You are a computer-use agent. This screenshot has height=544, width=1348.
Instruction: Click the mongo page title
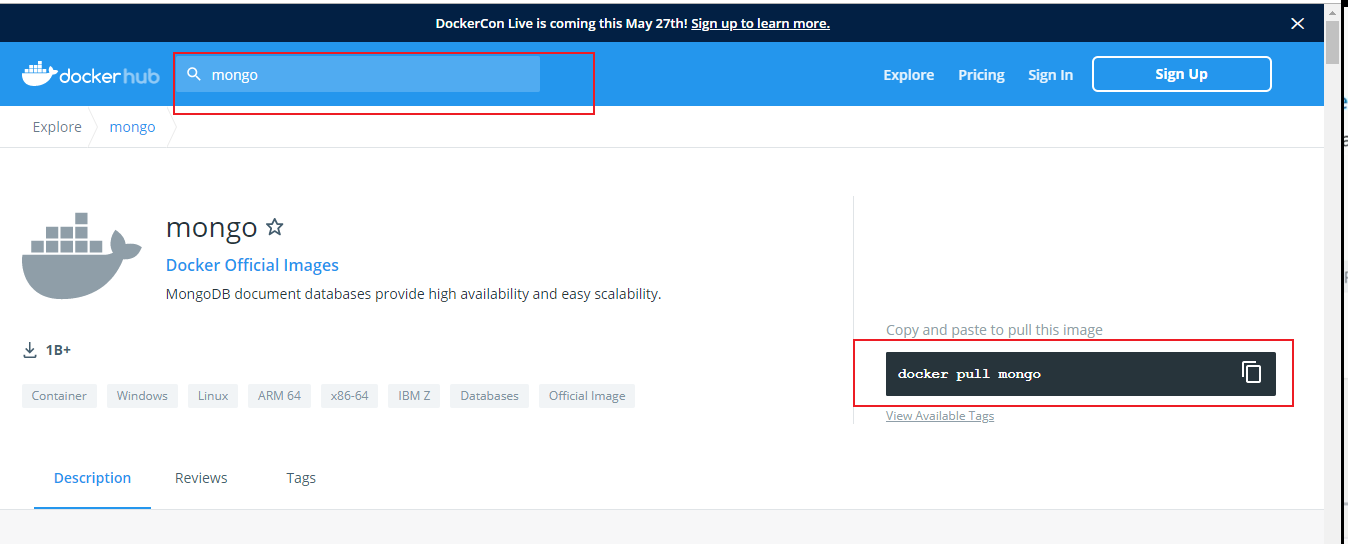[212, 228]
